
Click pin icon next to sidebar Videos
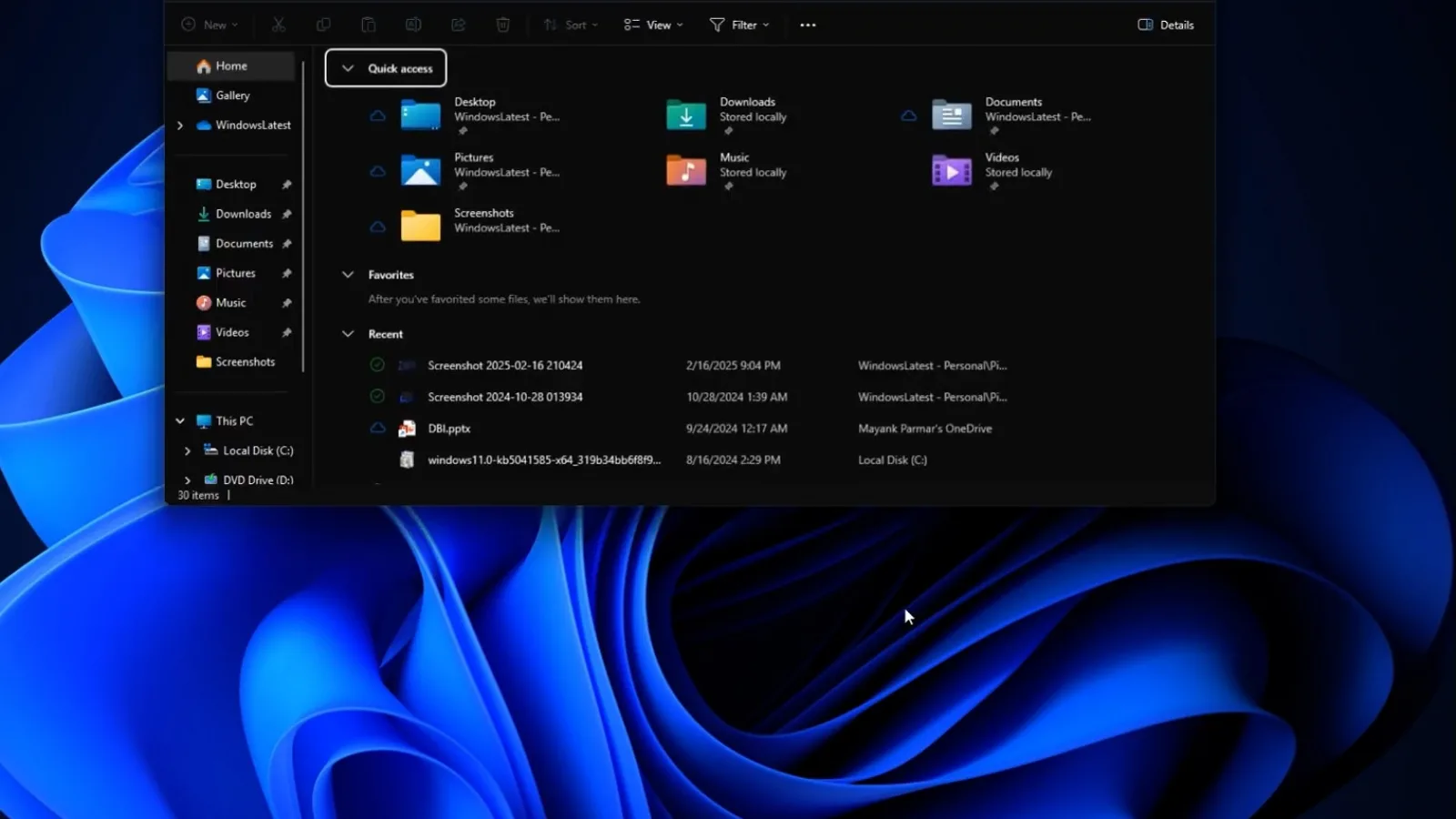(287, 332)
